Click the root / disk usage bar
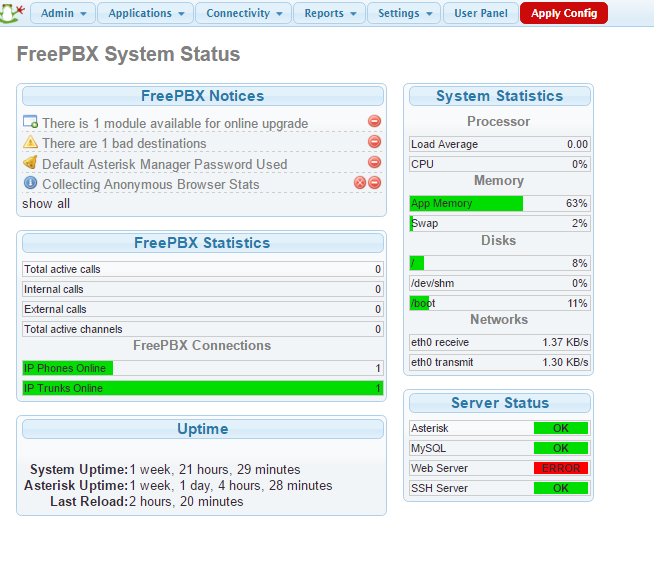 click(x=500, y=263)
